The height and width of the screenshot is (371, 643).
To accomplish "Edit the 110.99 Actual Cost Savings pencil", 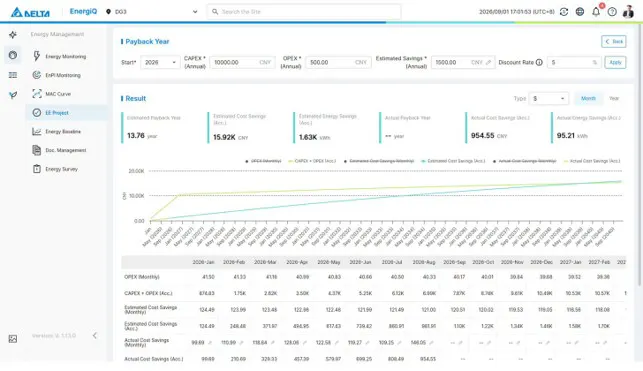I will [241, 343].
